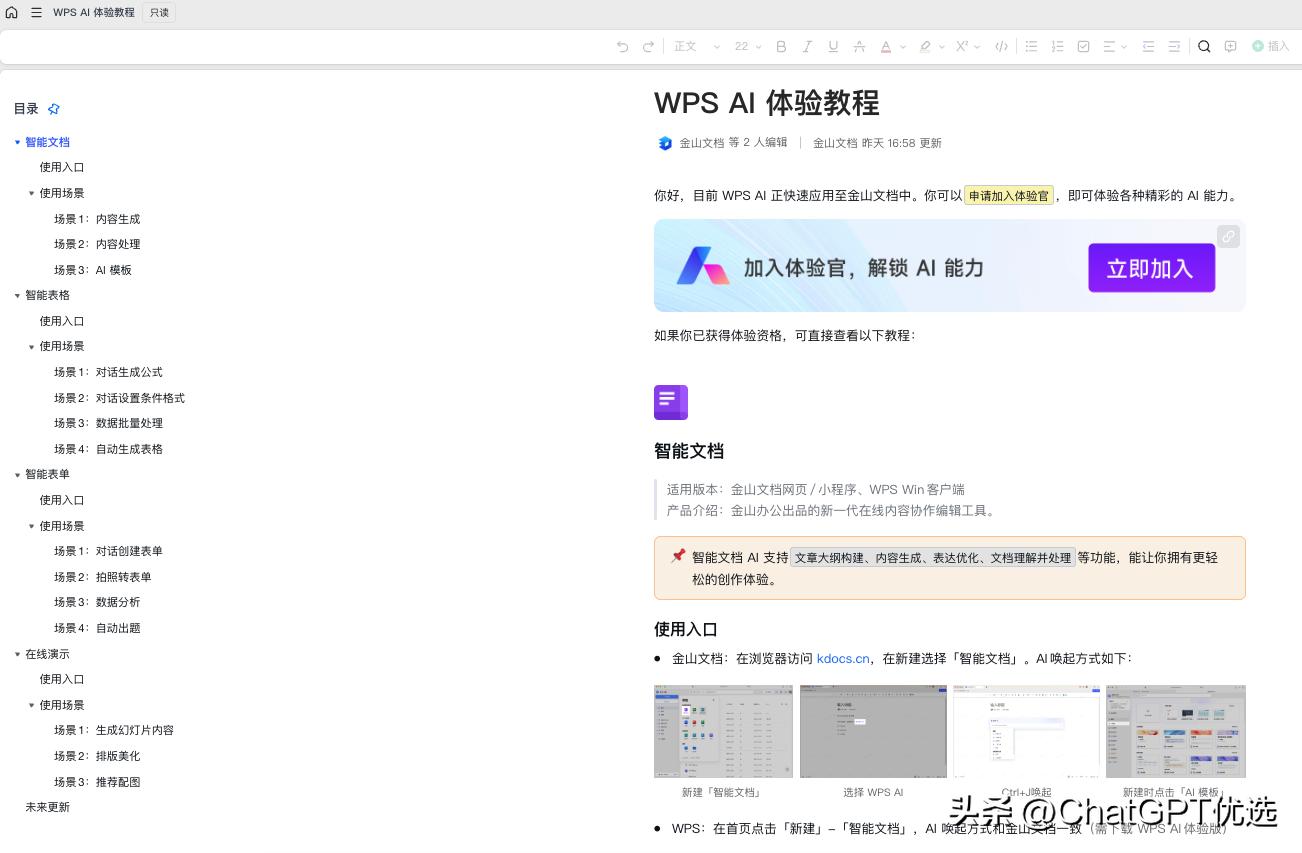Open the kdocs.cn hyperlink
This screenshot has height=853, width=1302.
pyautogui.click(x=843, y=658)
